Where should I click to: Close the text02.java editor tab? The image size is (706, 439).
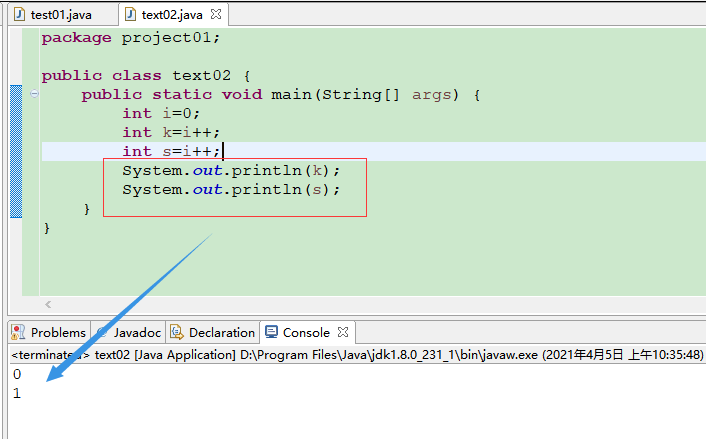pos(216,14)
